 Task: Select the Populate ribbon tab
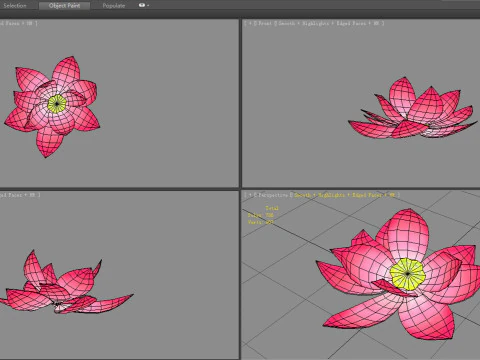[114, 6]
